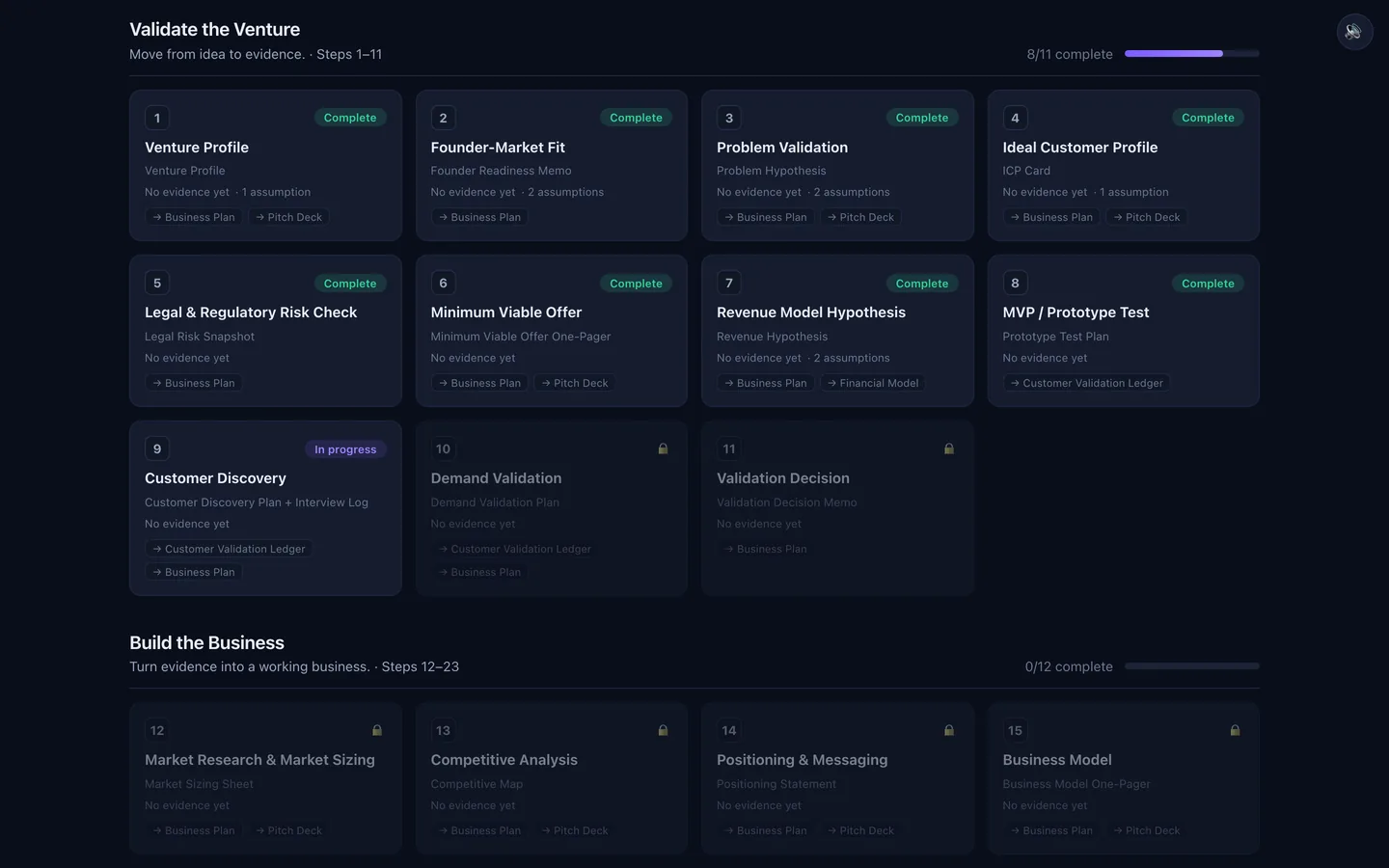Click the round ringed-planet icon button
This screenshot has height=868, width=1389.
click(x=1354, y=32)
